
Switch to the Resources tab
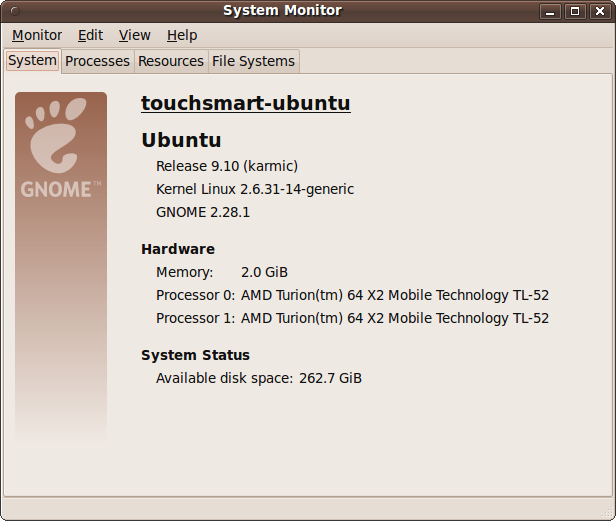click(171, 61)
